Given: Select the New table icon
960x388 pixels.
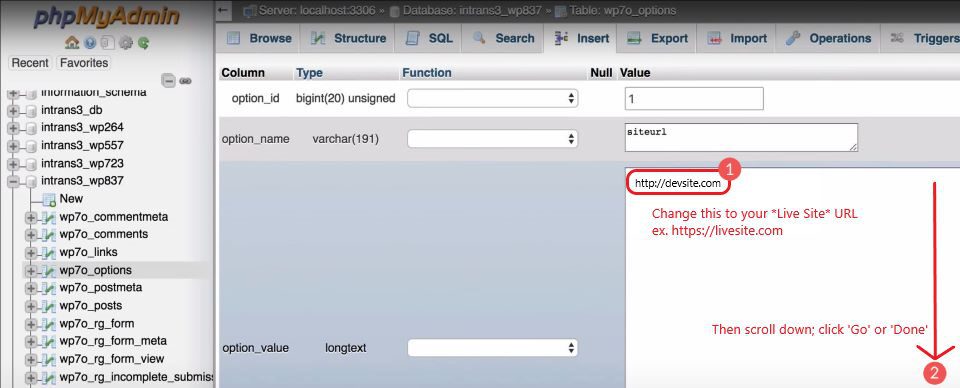Looking at the screenshot, I should click(x=49, y=199).
